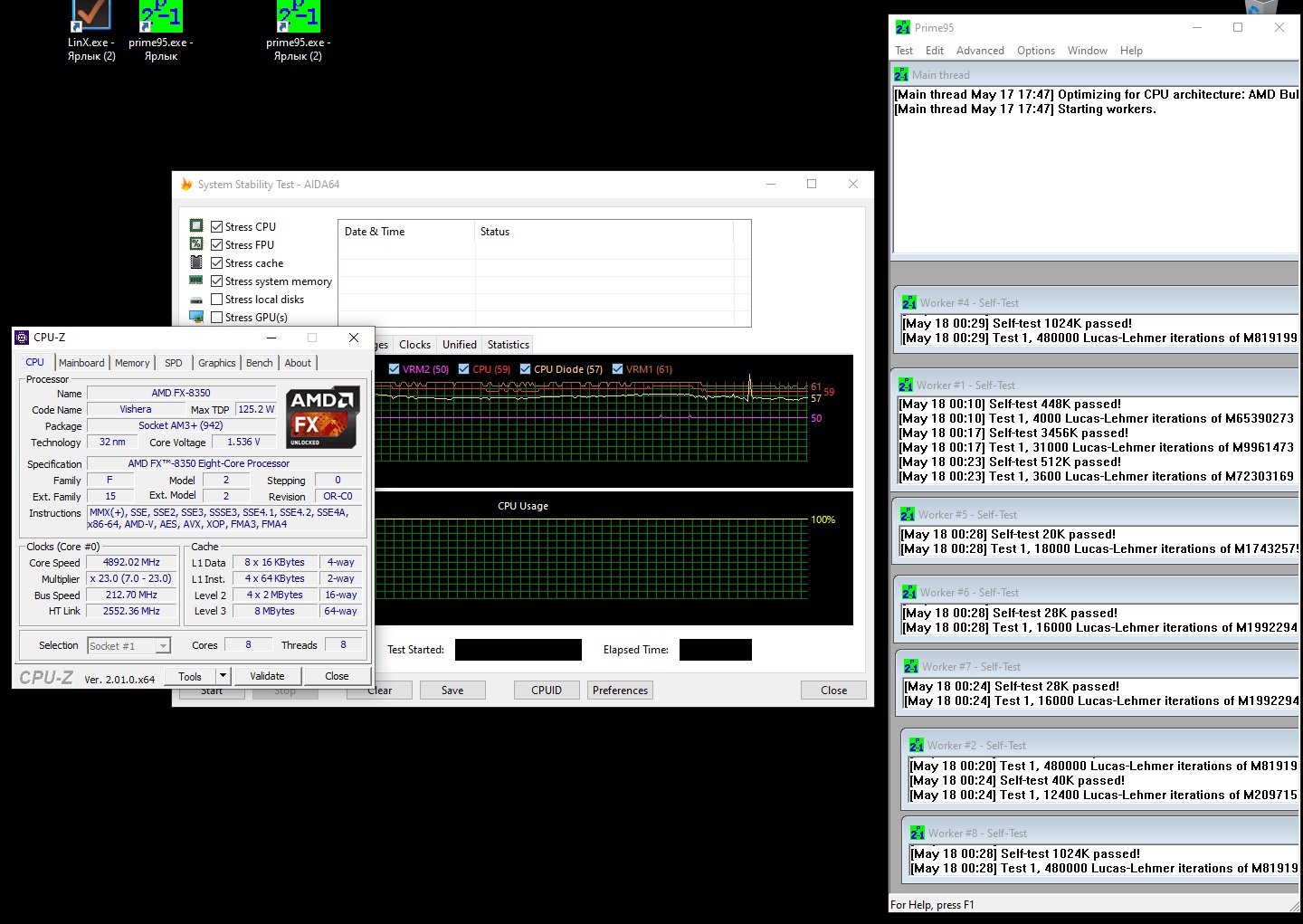Toggle the VRM1 graph legend checkbox
Viewport: 1303px width, 924px height.
pos(617,368)
